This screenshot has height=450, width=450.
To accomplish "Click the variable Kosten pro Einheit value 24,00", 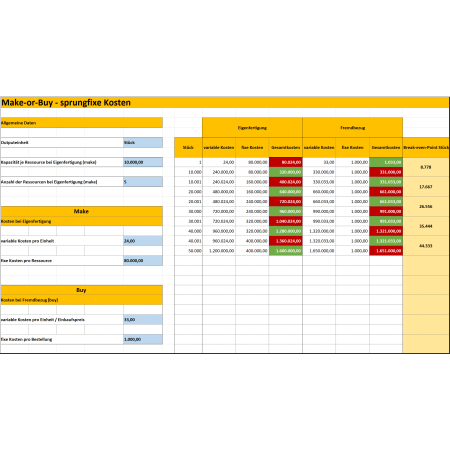I will (x=143, y=241).
